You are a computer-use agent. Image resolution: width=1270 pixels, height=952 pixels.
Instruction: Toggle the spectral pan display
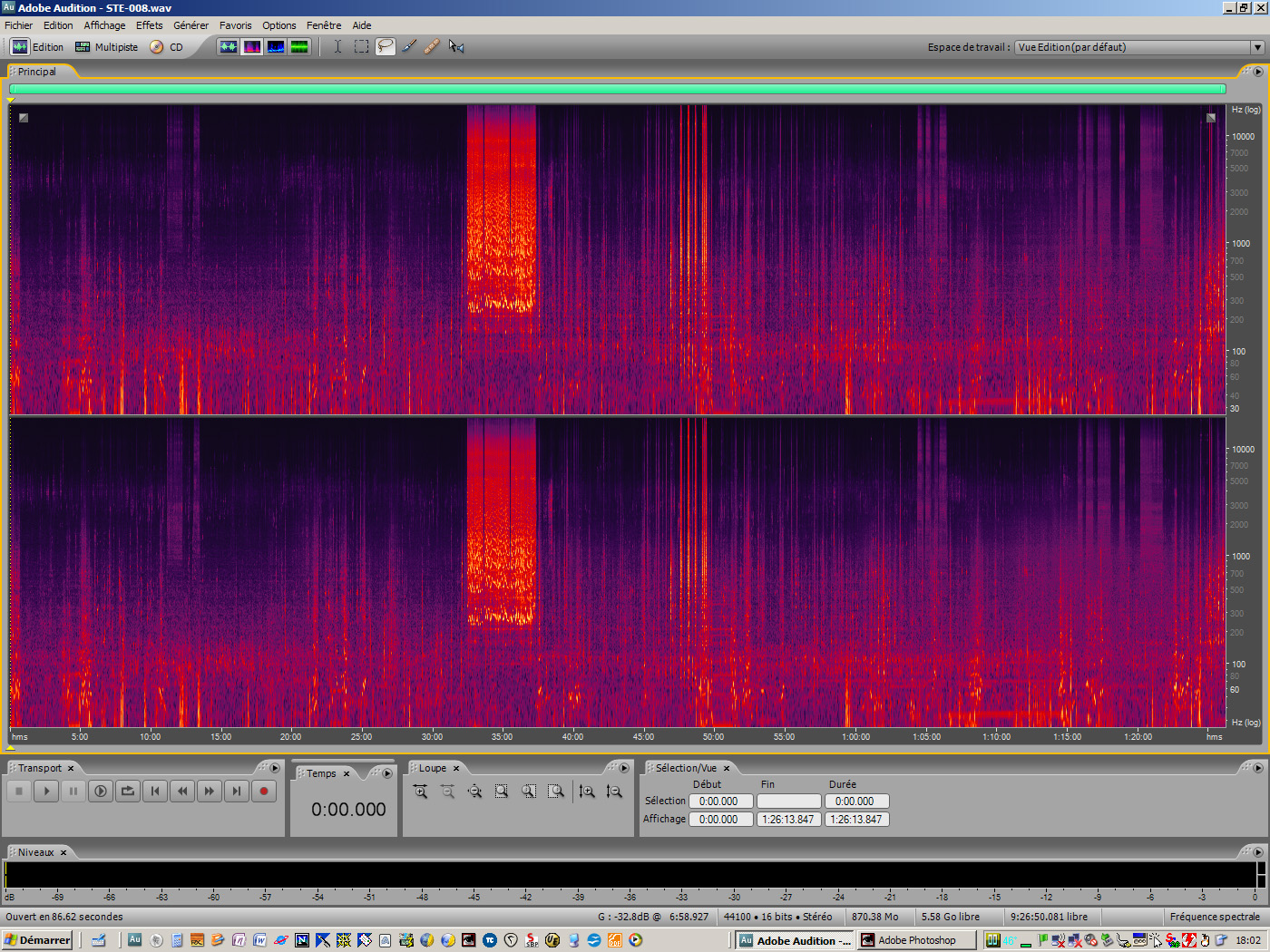(x=276, y=46)
